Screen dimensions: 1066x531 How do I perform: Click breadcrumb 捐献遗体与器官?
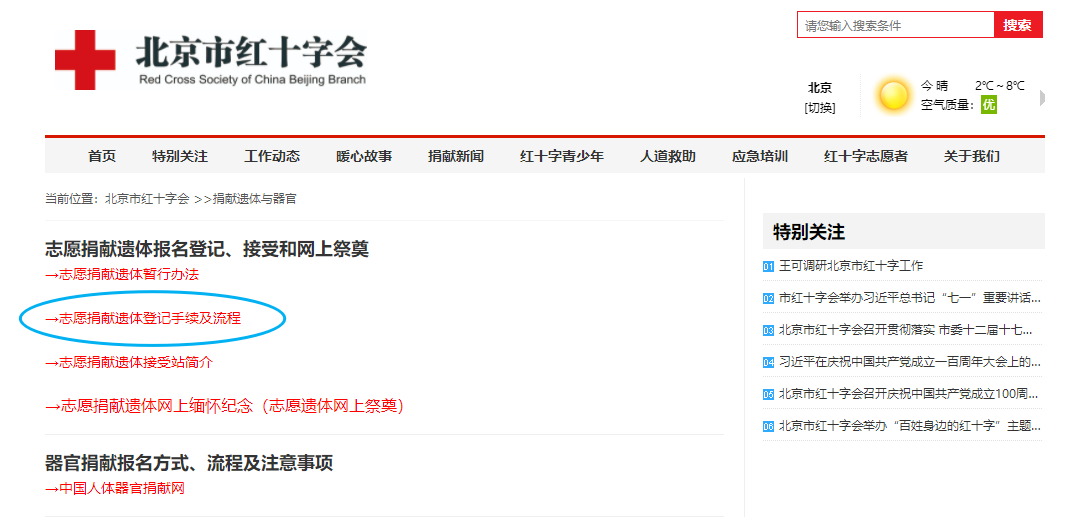tap(254, 199)
